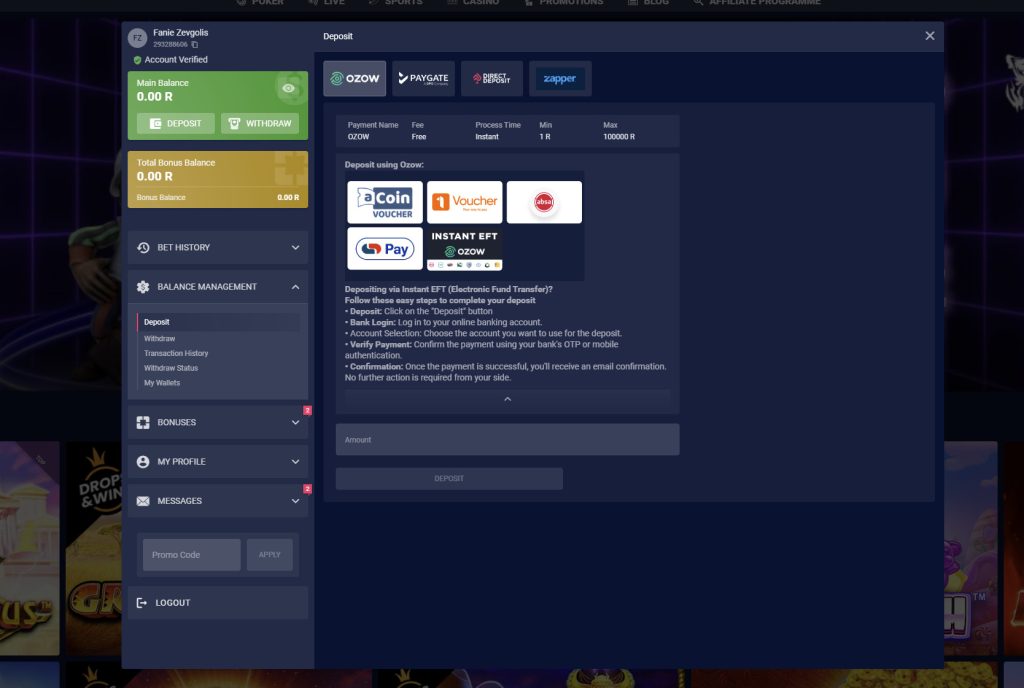Copy the account ID number
The height and width of the screenshot is (688, 1024).
click(195, 44)
